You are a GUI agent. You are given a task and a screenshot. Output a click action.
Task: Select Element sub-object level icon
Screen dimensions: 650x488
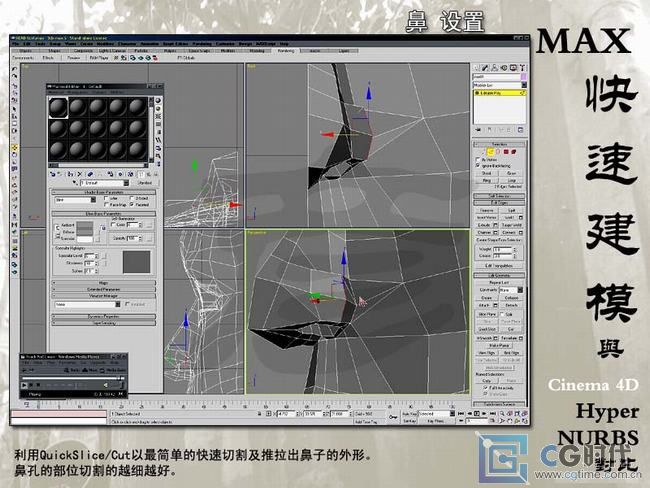513,152
